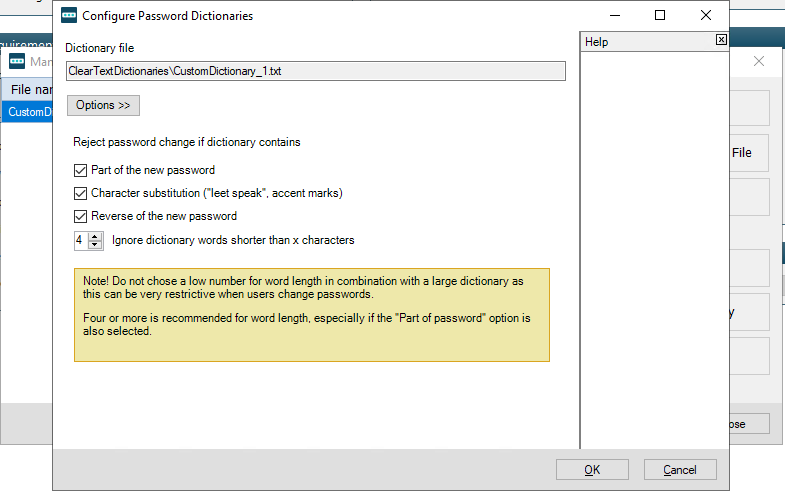The image size is (785, 492).
Task: Decrease the minimum word length with down arrow
Action: 95,244
